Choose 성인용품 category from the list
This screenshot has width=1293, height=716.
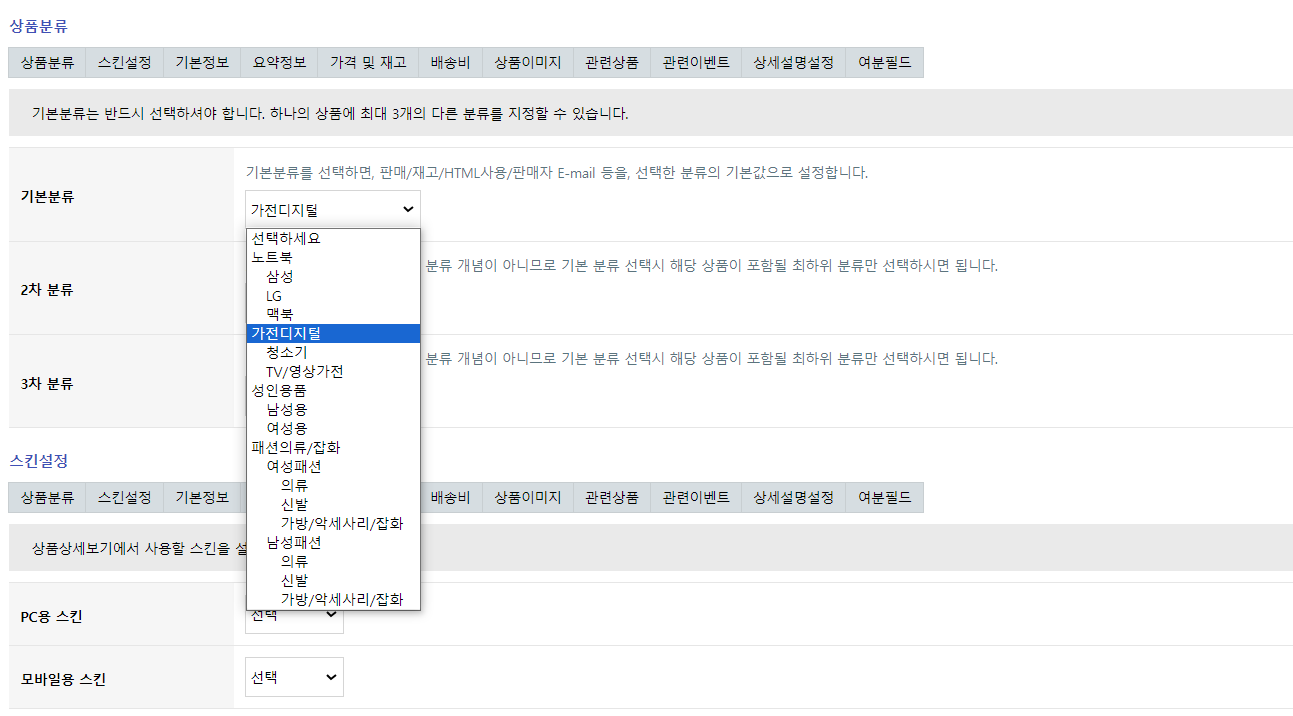279,390
